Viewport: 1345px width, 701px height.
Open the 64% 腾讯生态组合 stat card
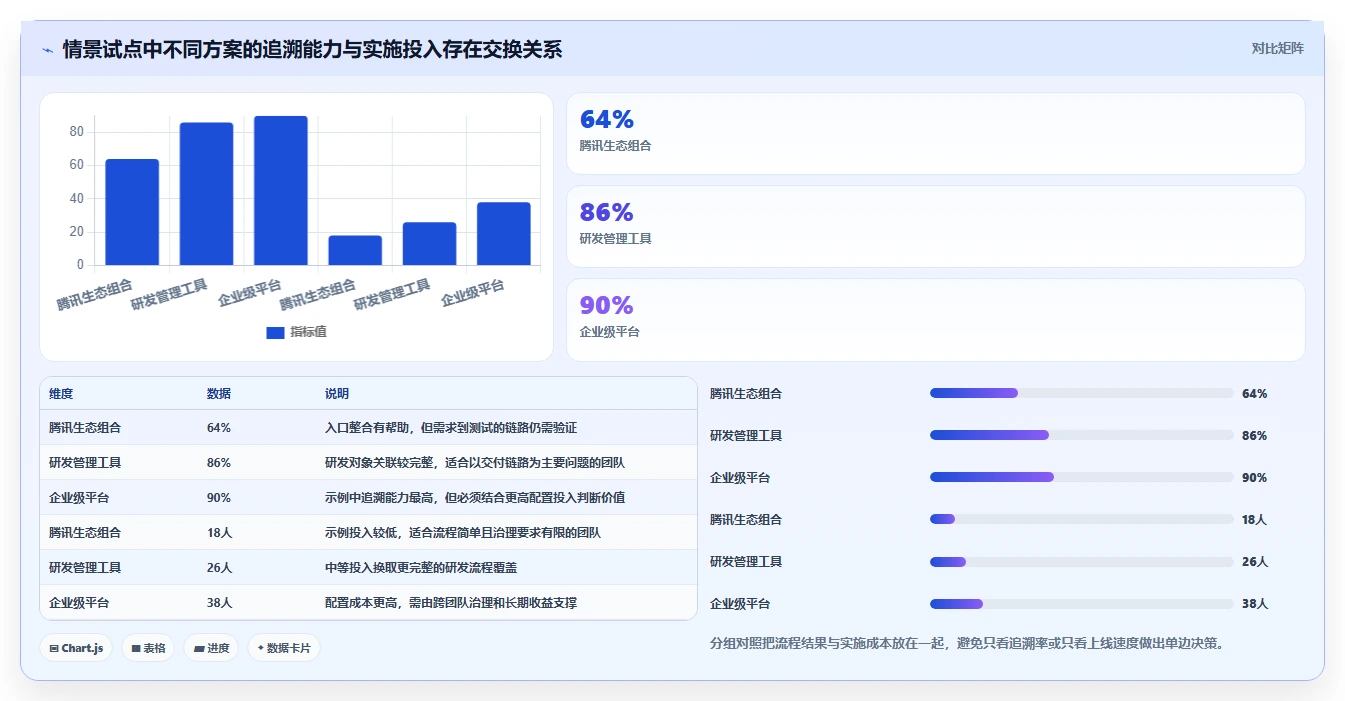(x=936, y=134)
